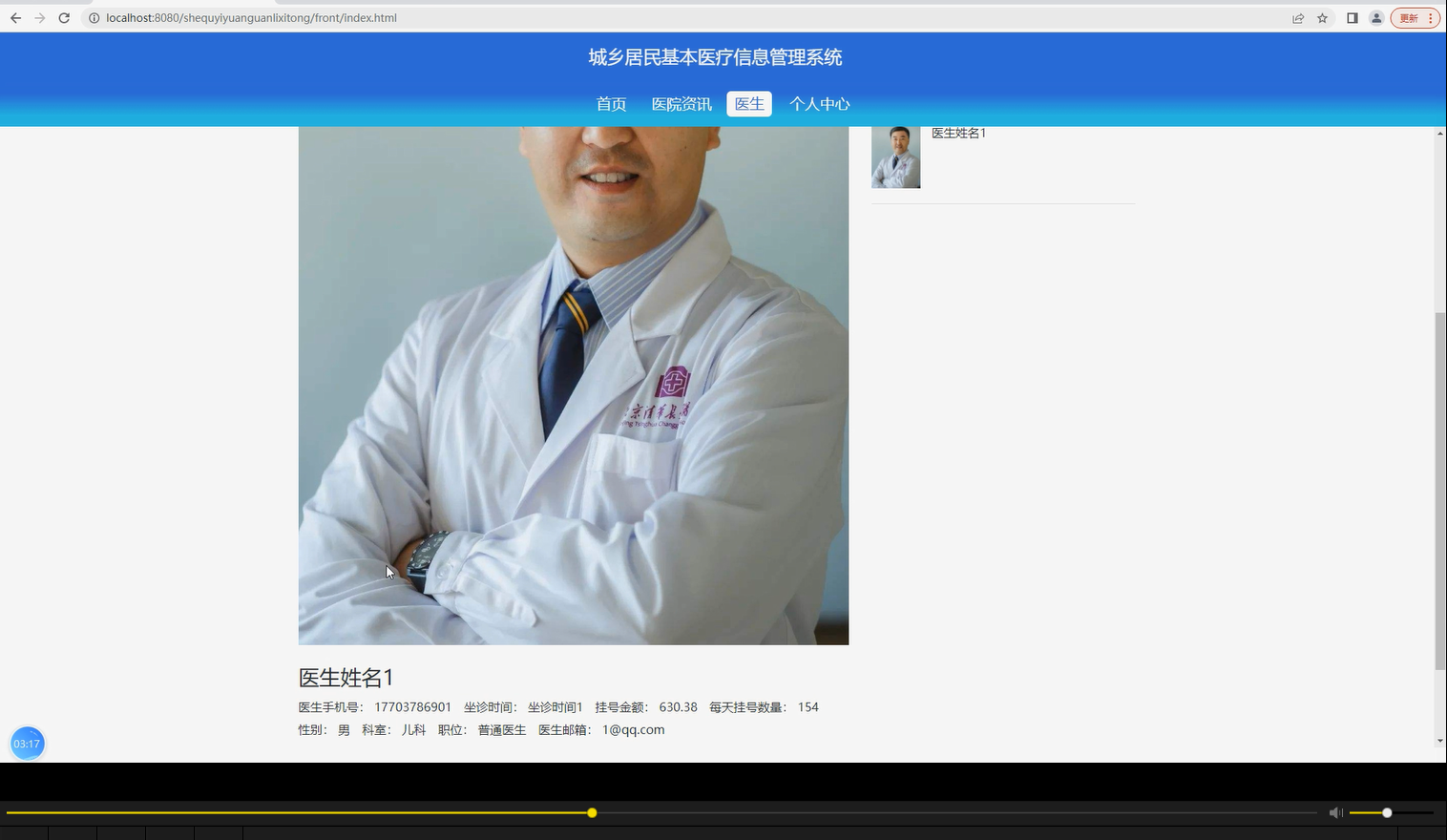1447x840 pixels.
Task: Click the browser back navigation icon
Action: (x=15, y=17)
